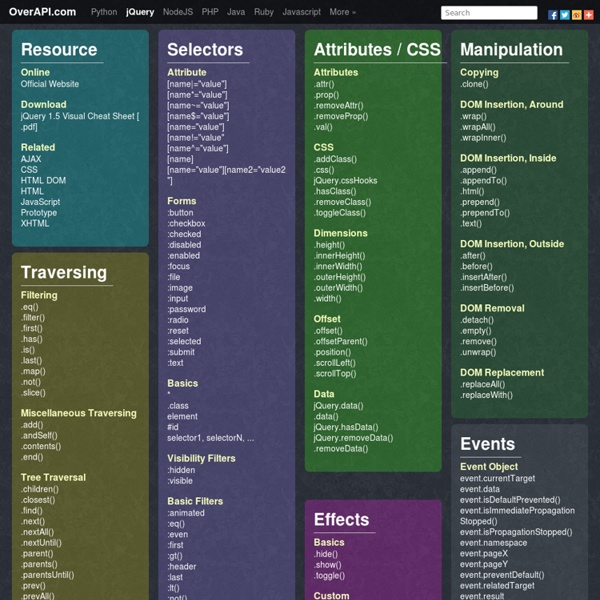Click the .closest() link
600x600 pixels.
pos(38,499)
